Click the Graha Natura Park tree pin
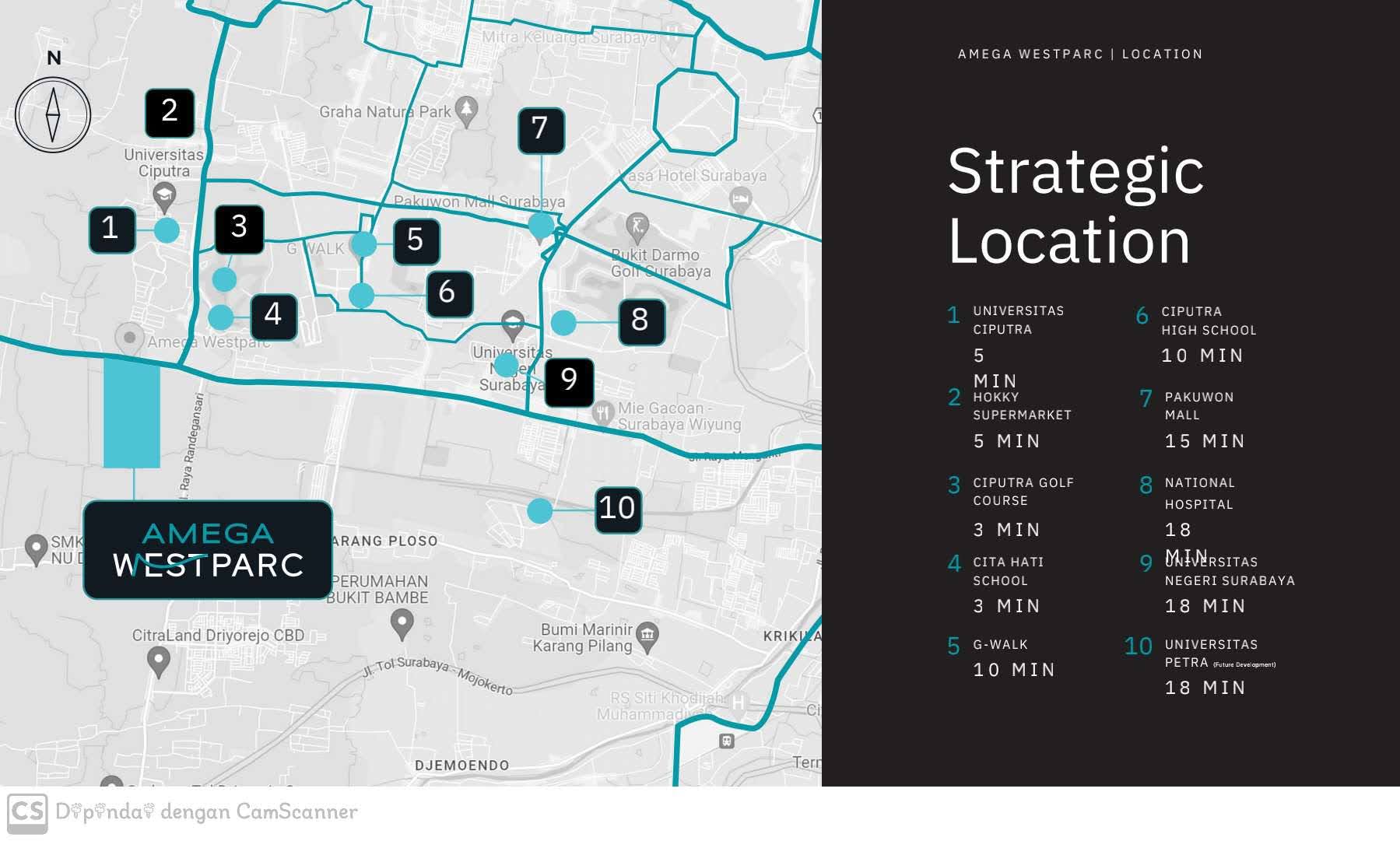Screen dimensions: 1400x841 pos(466,112)
